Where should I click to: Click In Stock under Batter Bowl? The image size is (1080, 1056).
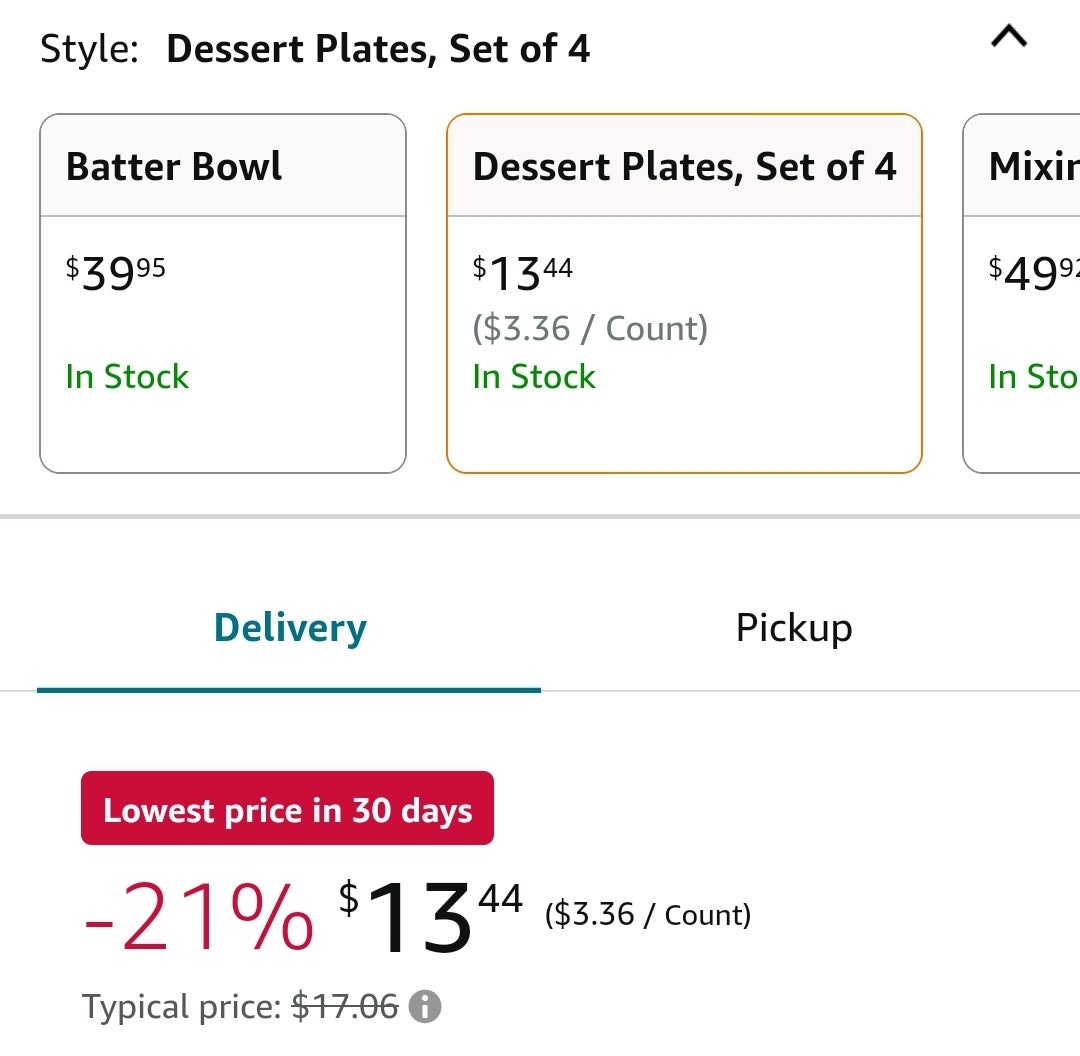tap(127, 376)
